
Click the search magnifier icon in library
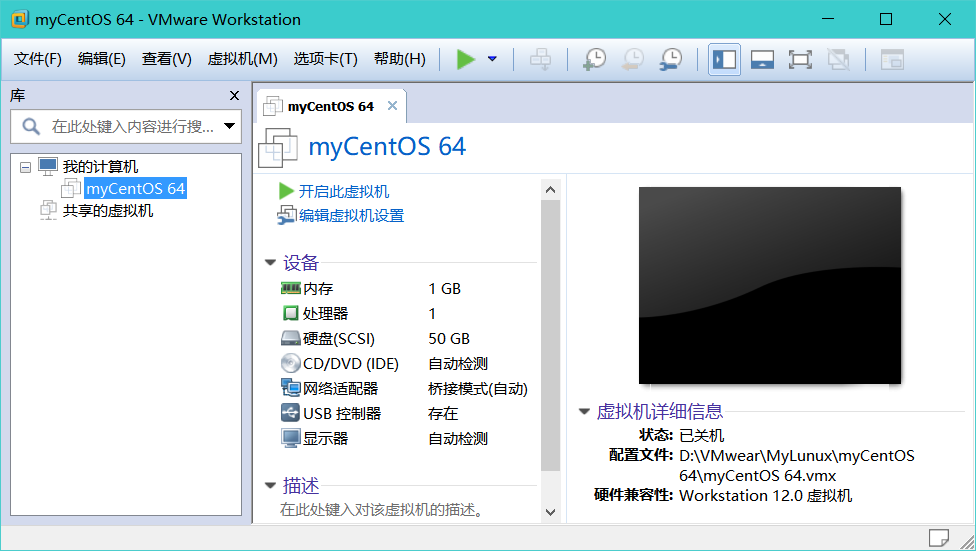pyautogui.click(x=30, y=126)
